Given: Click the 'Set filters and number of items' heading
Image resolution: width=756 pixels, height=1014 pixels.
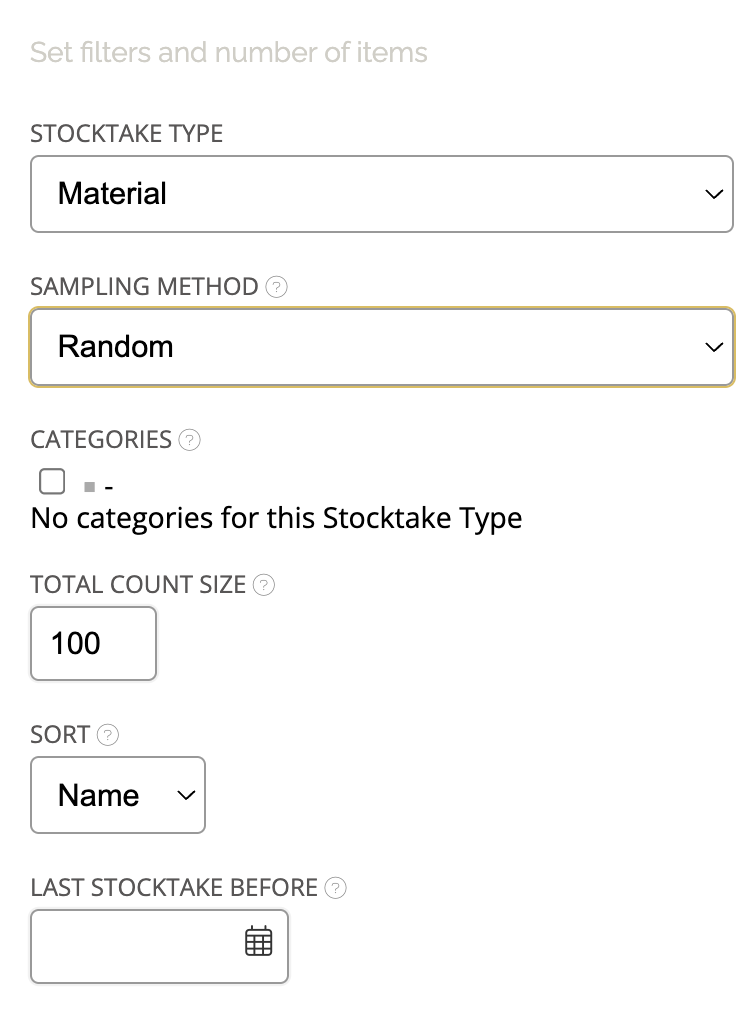Looking at the screenshot, I should (229, 52).
